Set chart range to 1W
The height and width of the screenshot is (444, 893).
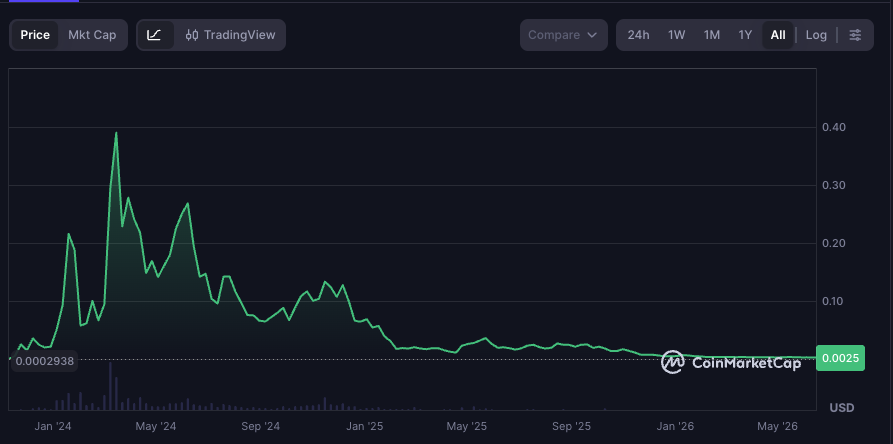tap(677, 35)
